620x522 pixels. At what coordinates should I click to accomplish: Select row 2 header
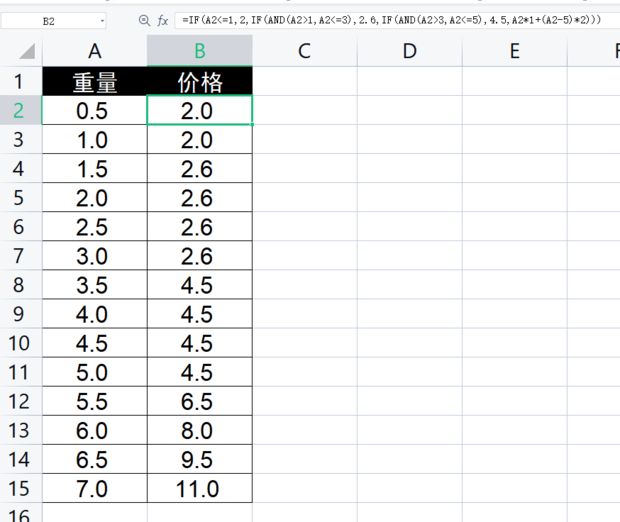(21, 110)
